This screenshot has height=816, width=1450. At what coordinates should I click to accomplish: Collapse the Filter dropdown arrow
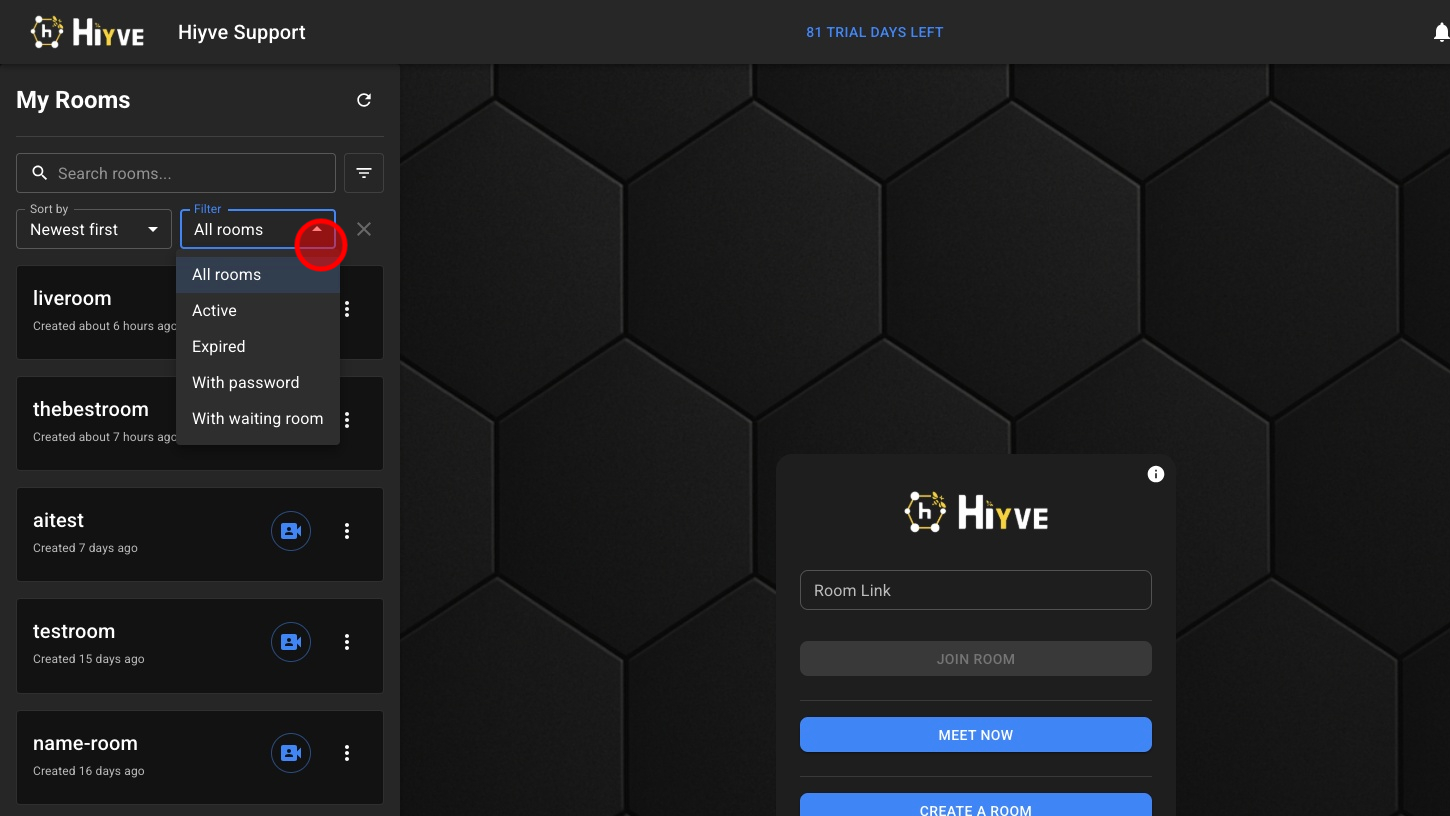(x=317, y=229)
